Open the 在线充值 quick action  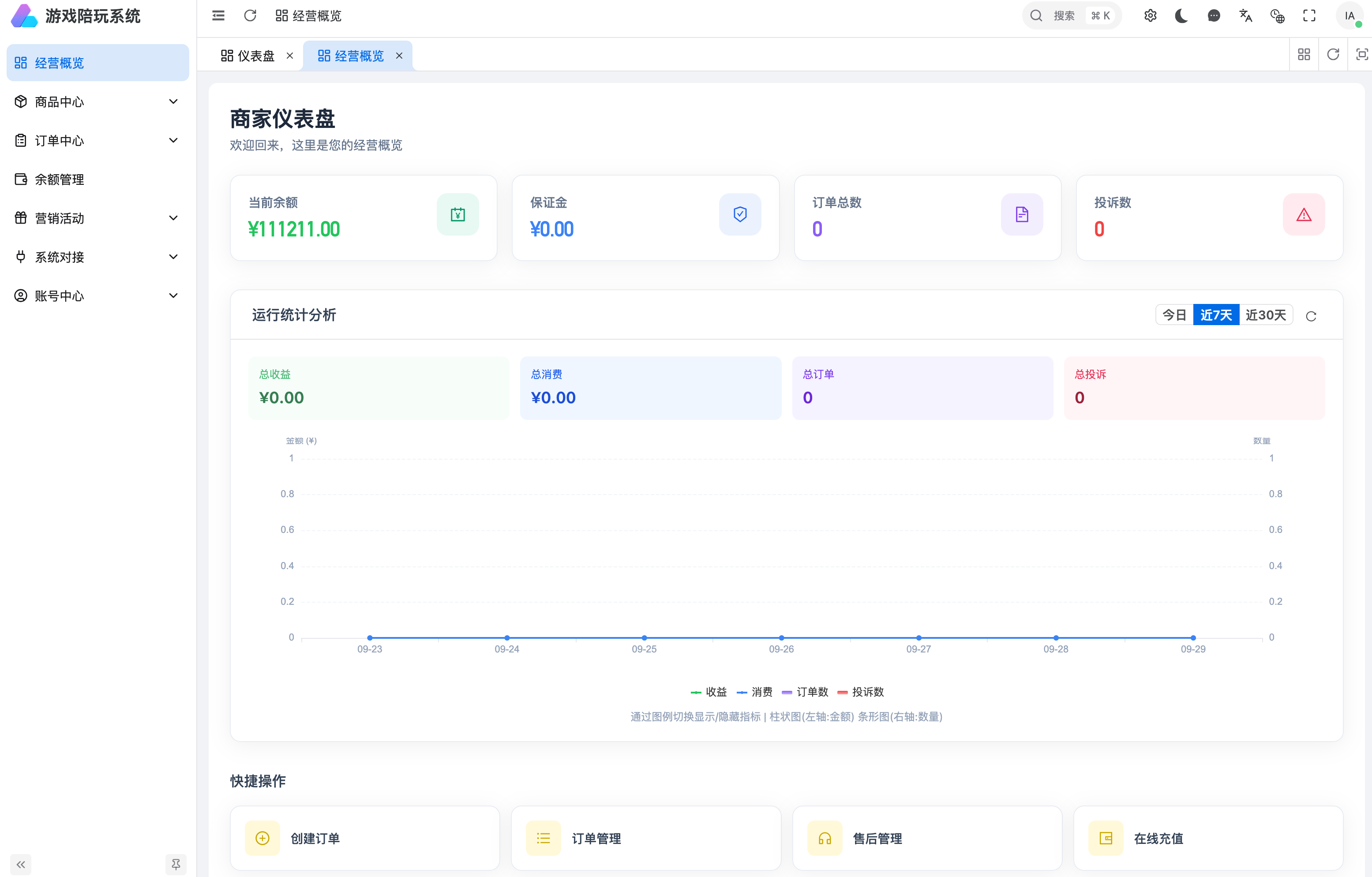click(x=1208, y=838)
